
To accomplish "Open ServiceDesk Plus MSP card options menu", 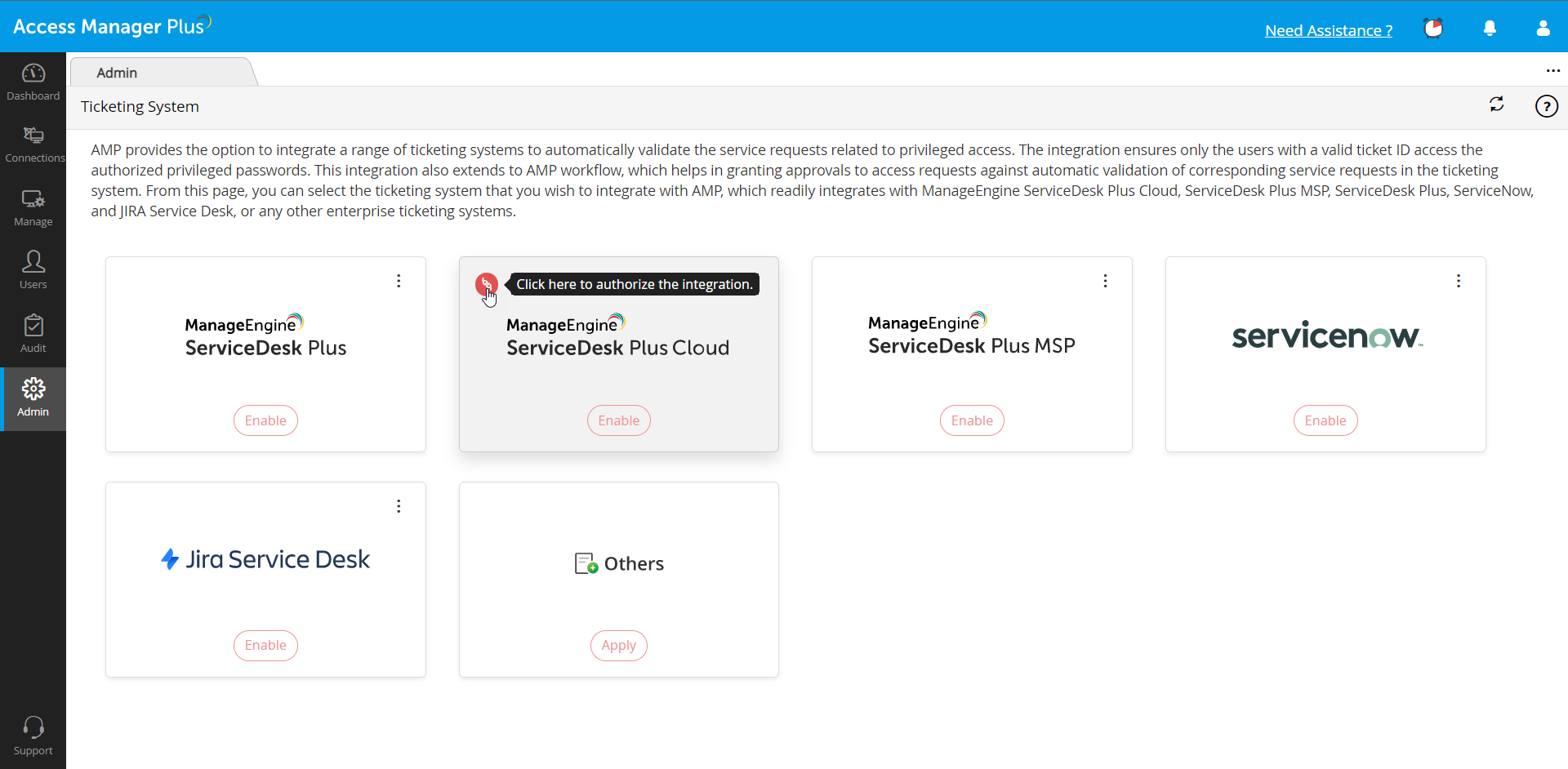I will click(1105, 281).
